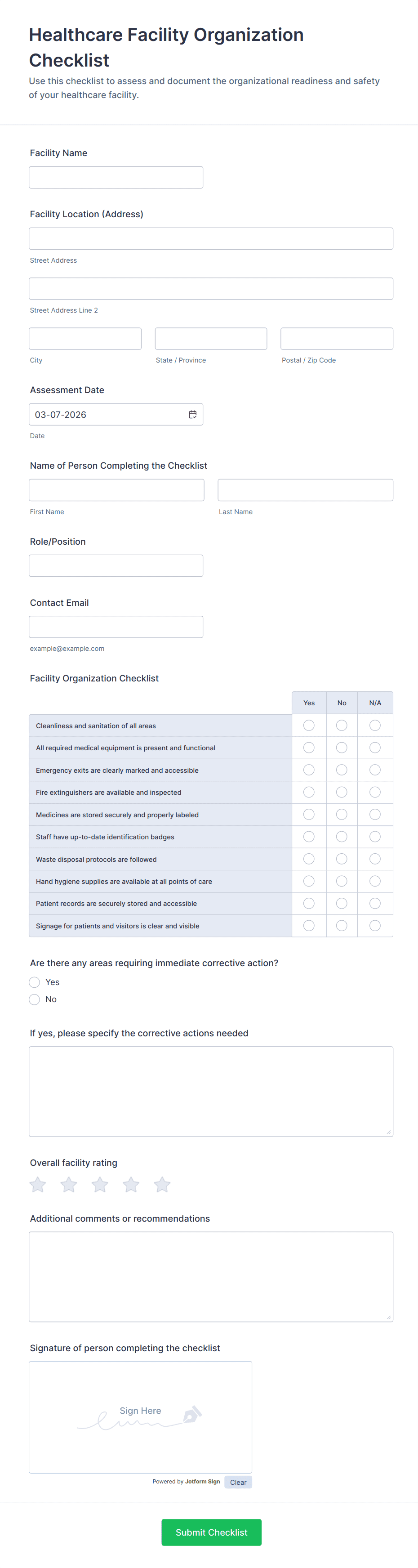Choose N/A for Waste disposal protocols row
The width and height of the screenshot is (418, 1568).
[x=375, y=859]
